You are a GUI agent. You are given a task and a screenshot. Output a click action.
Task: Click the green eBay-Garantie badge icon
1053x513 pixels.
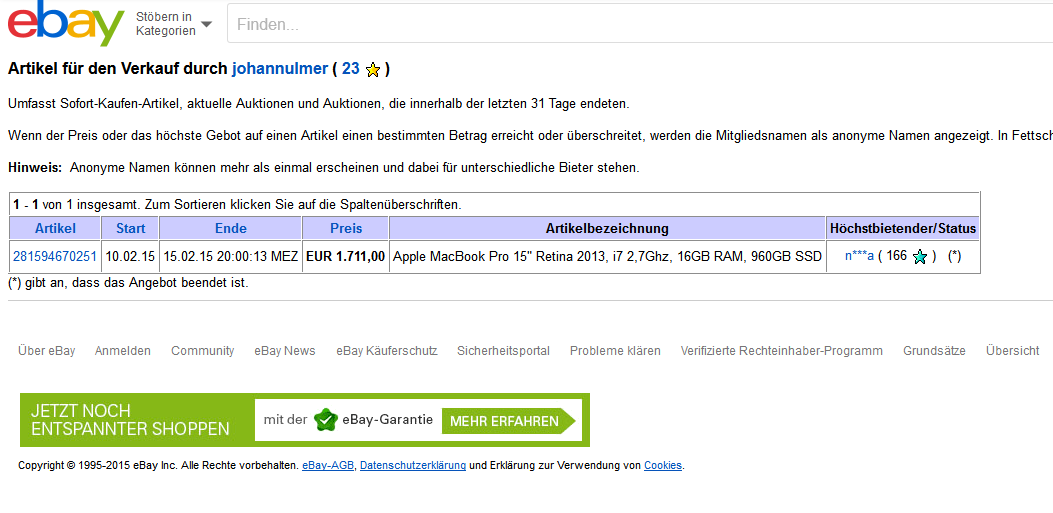[325, 420]
